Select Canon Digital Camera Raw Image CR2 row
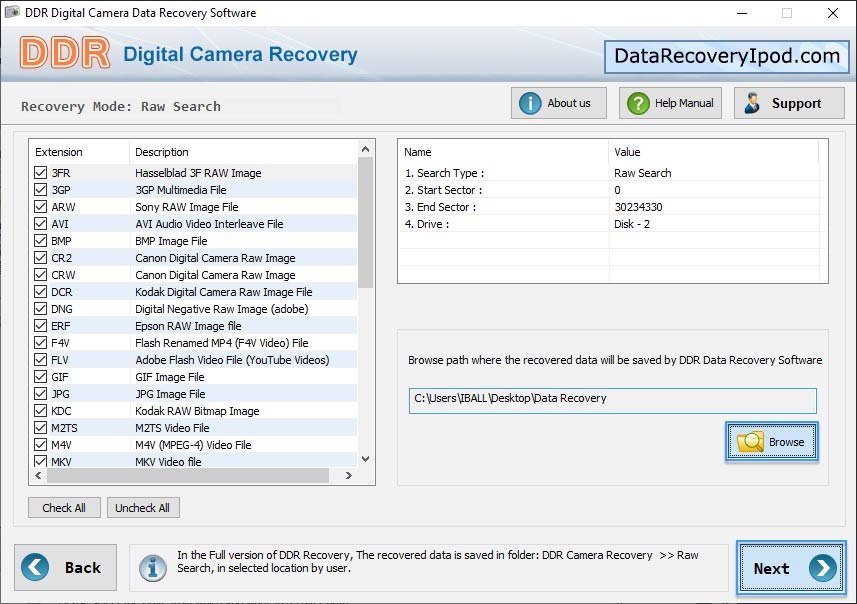The image size is (857, 604). [x=193, y=257]
